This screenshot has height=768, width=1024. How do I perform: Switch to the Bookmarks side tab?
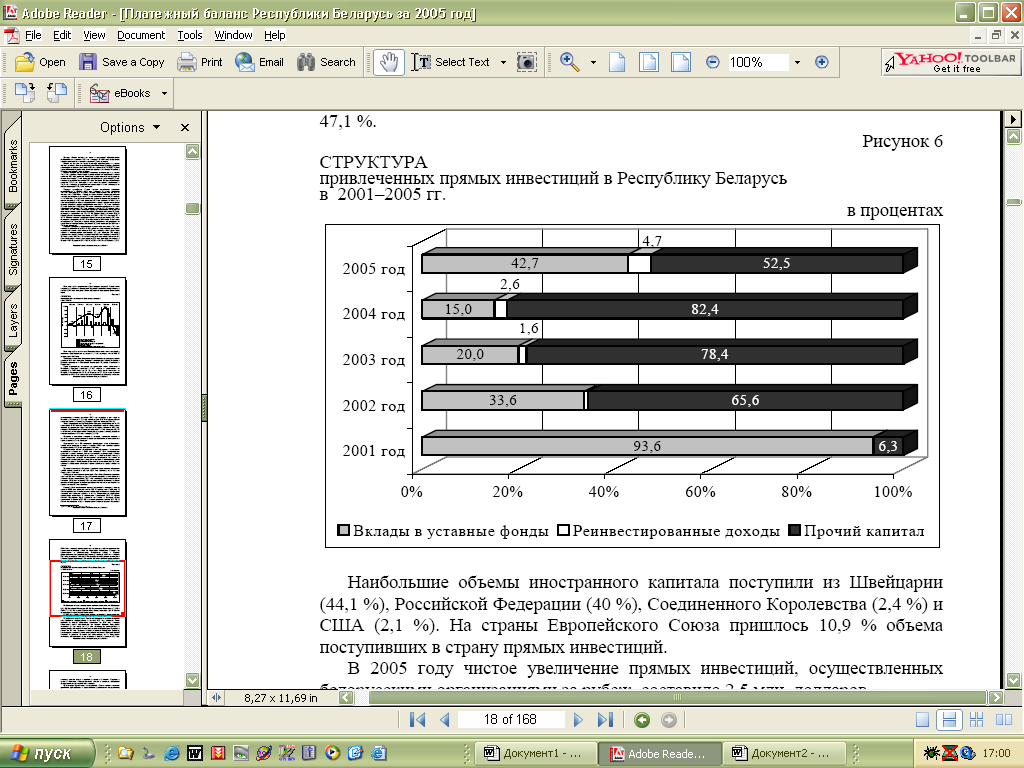pyautogui.click(x=13, y=165)
